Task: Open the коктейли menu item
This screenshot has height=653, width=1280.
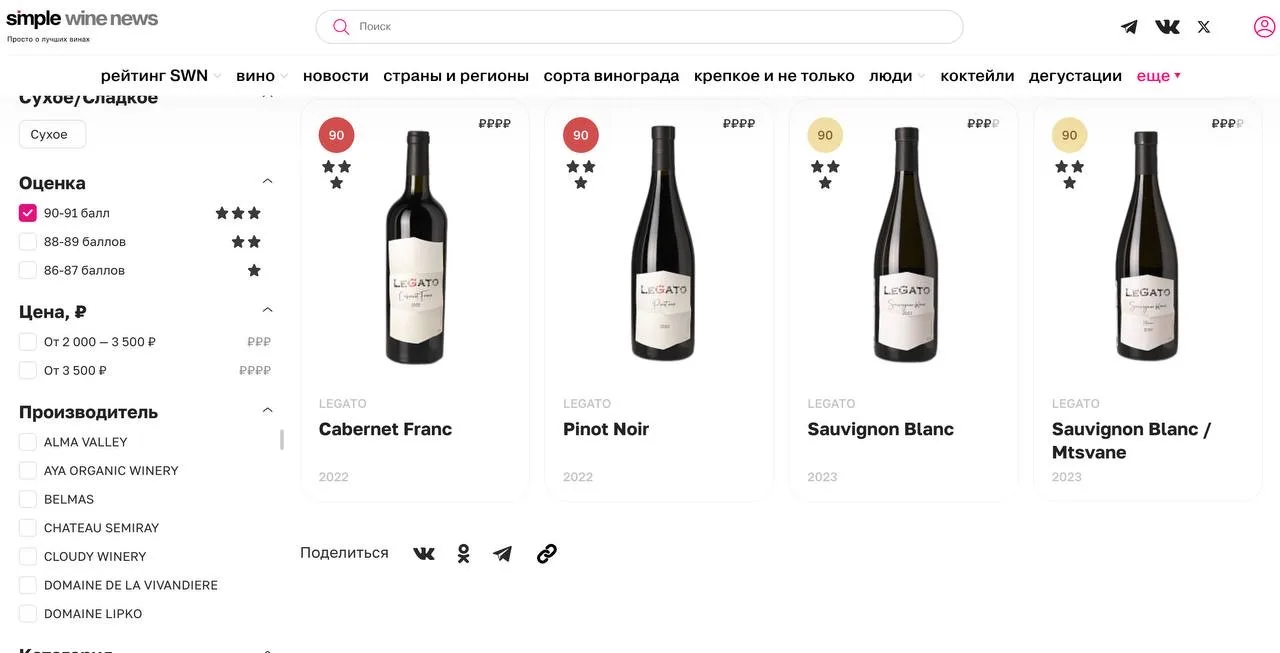Action: (977, 76)
